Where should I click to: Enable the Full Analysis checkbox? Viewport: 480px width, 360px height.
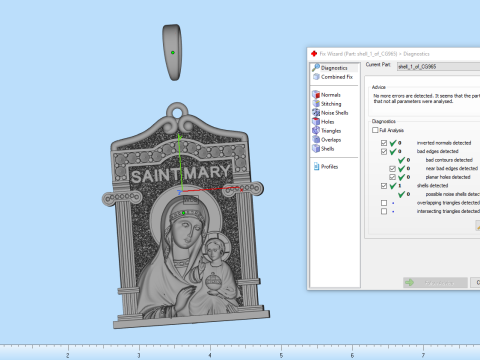tap(375, 130)
